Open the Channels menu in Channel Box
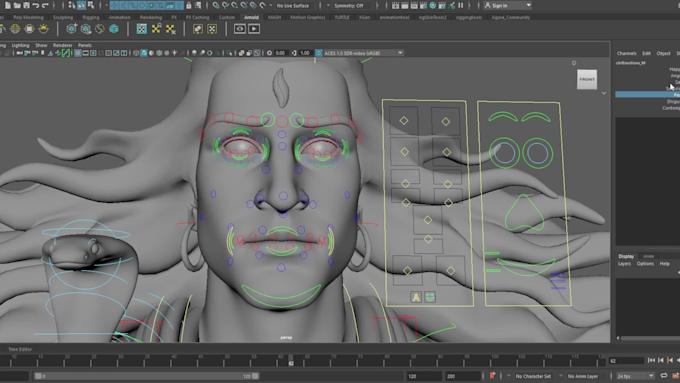 627,53
